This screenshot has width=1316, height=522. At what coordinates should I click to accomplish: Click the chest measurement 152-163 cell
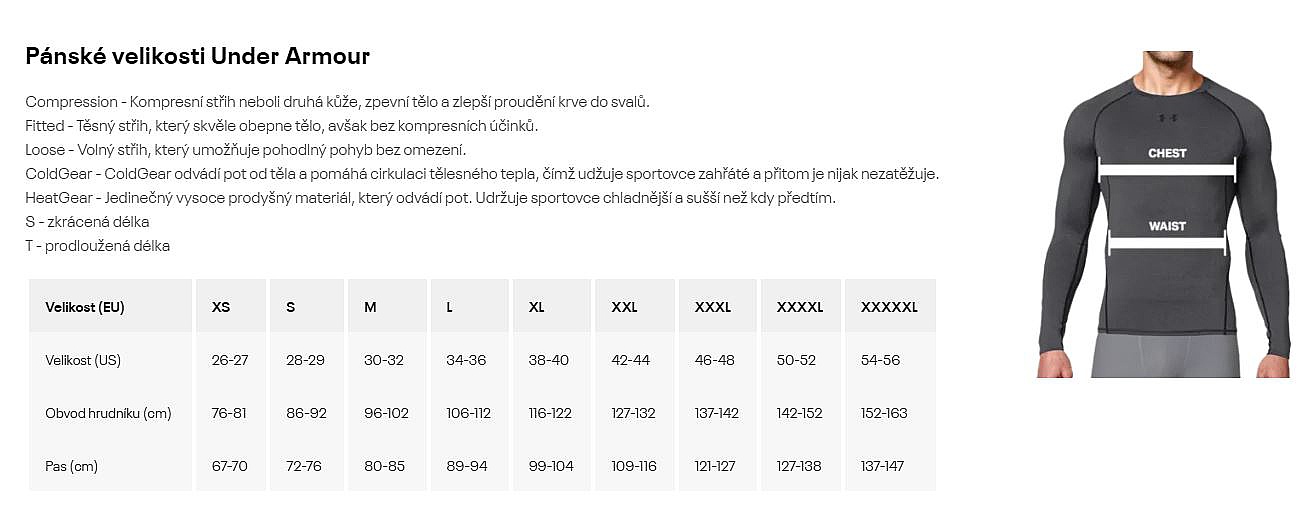click(884, 413)
